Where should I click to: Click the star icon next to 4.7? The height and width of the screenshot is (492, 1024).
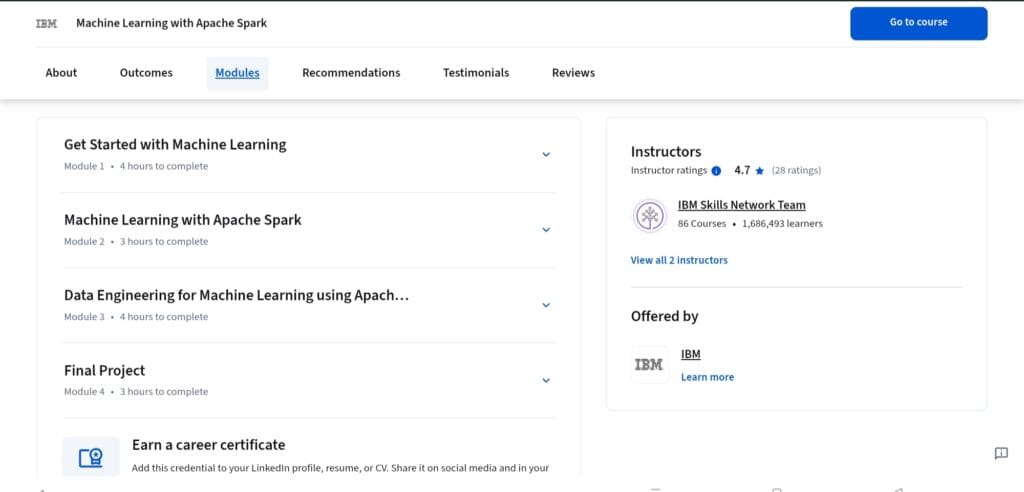point(760,171)
